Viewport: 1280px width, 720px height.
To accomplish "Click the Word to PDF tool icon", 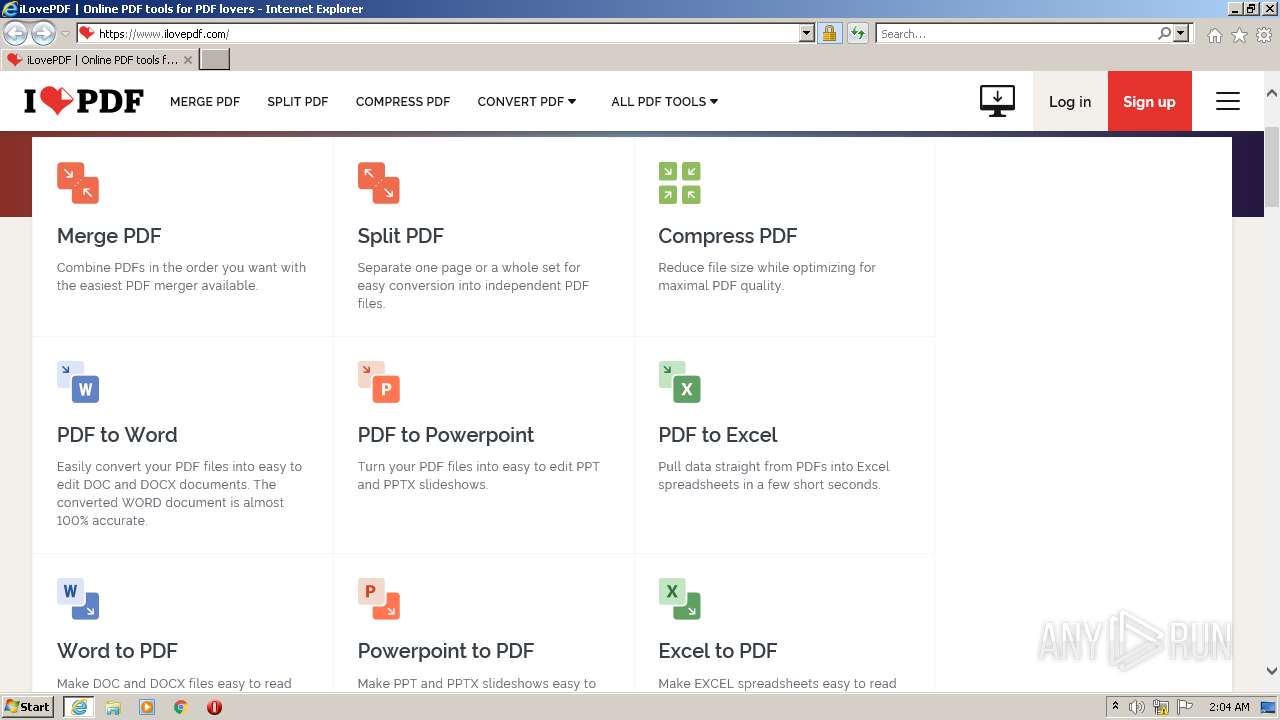I will pos(78,598).
